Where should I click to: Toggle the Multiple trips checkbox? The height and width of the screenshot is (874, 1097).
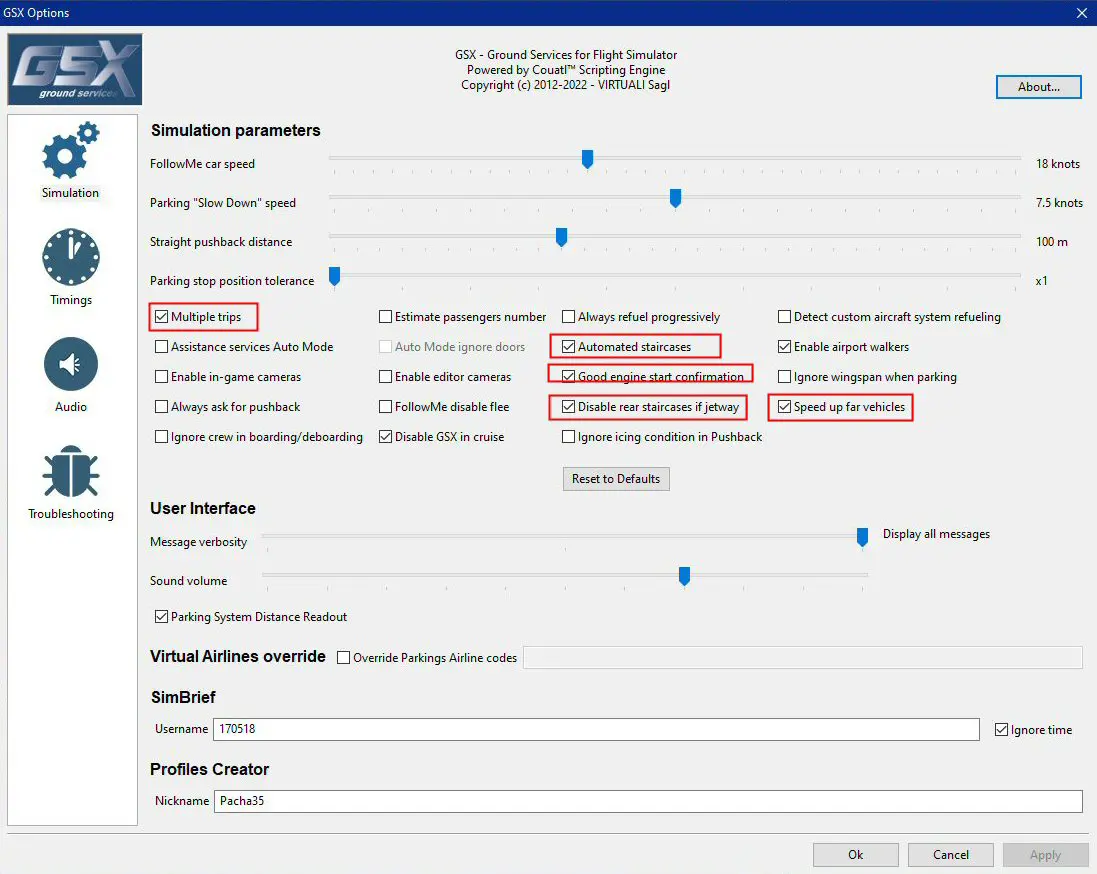(162, 317)
